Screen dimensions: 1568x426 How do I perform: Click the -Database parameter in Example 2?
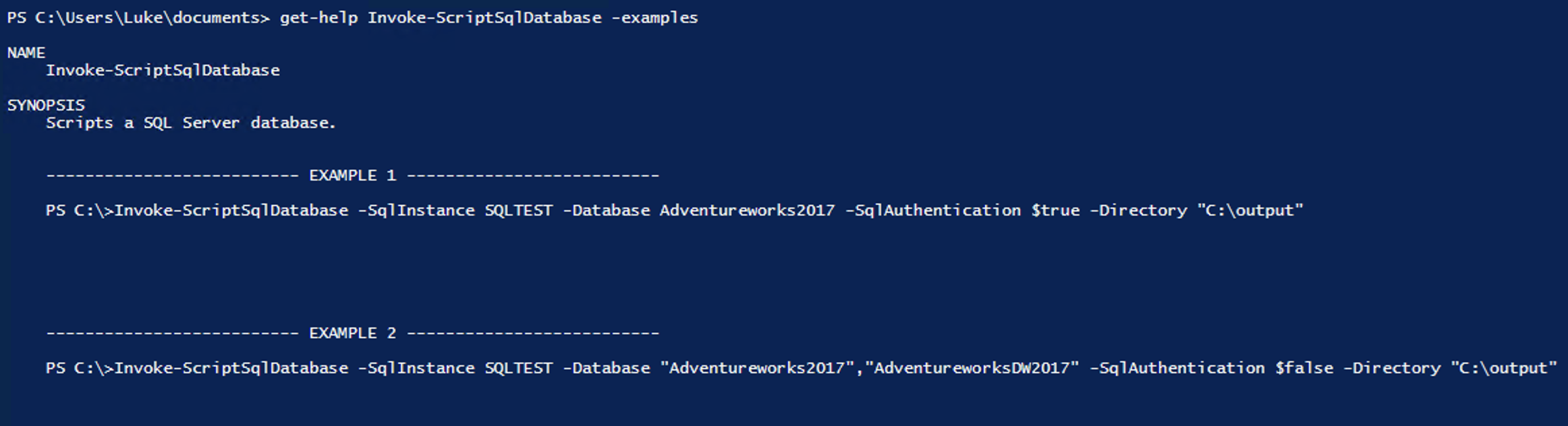click(x=606, y=369)
